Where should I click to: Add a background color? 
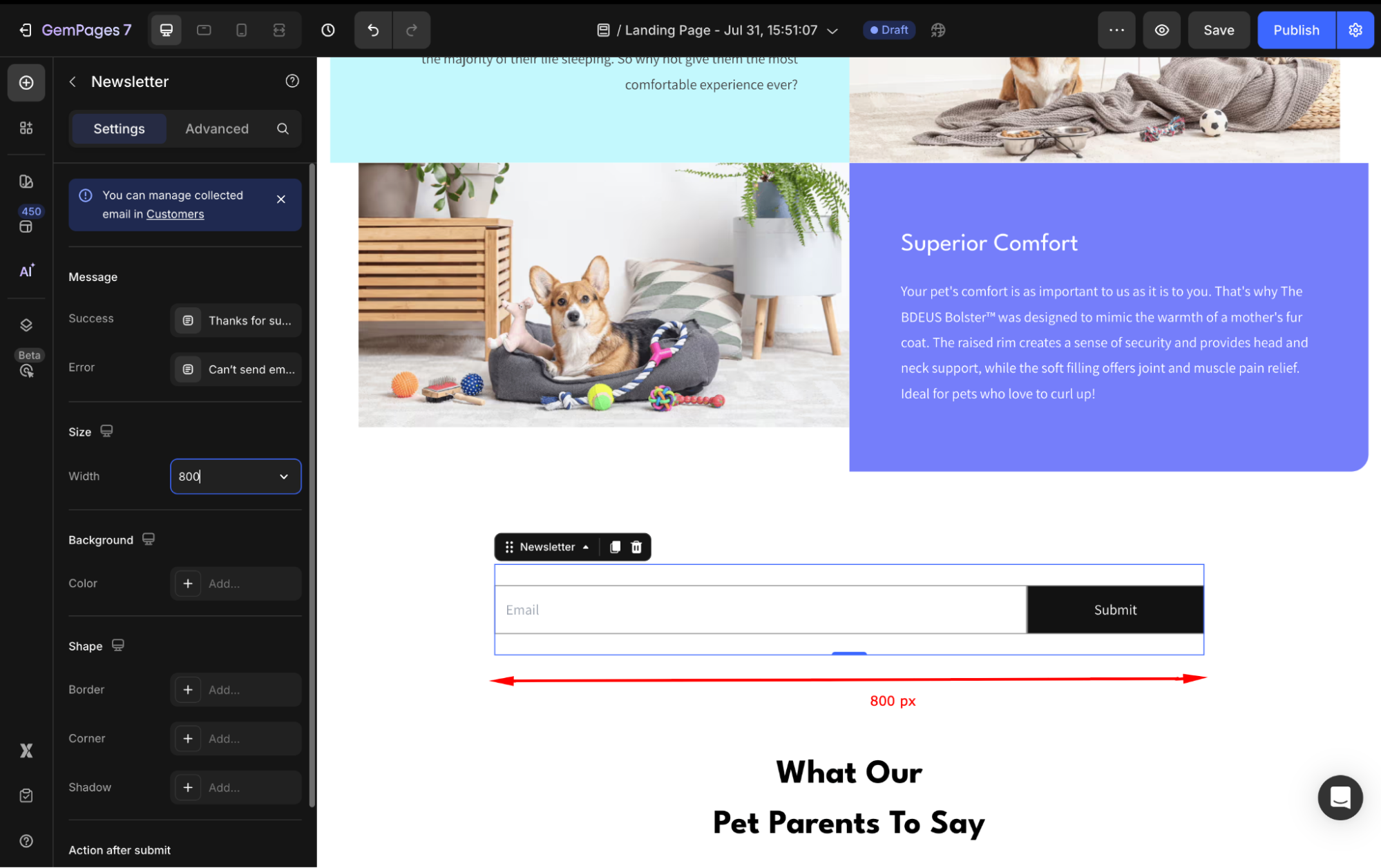(188, 584)
